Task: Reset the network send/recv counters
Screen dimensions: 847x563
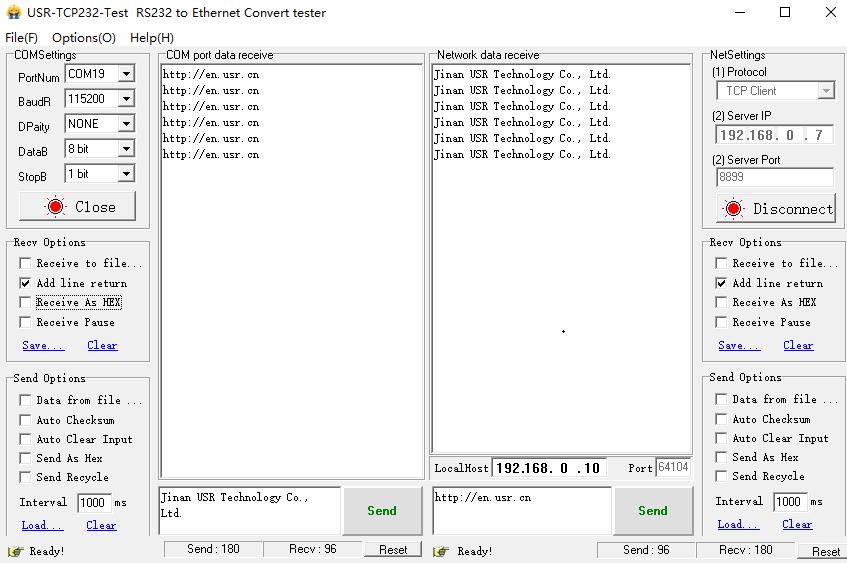Action: point(825,551)
